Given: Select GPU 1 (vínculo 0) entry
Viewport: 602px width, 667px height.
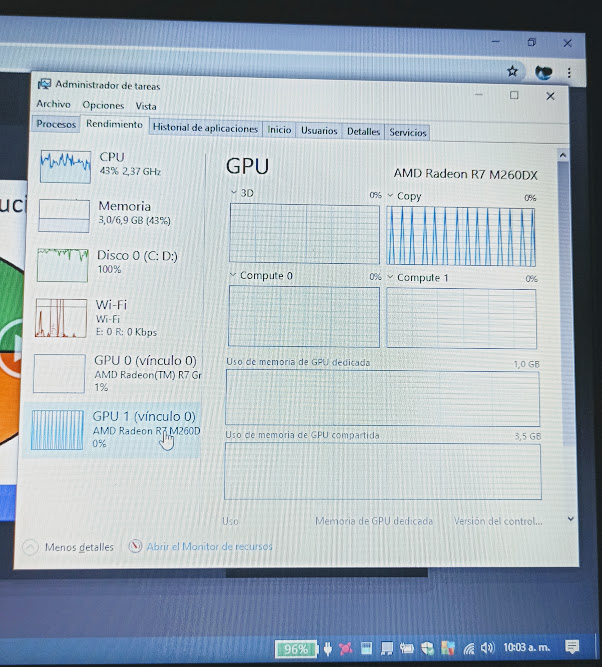Looking at the screenshot, I should pos(112,430).
